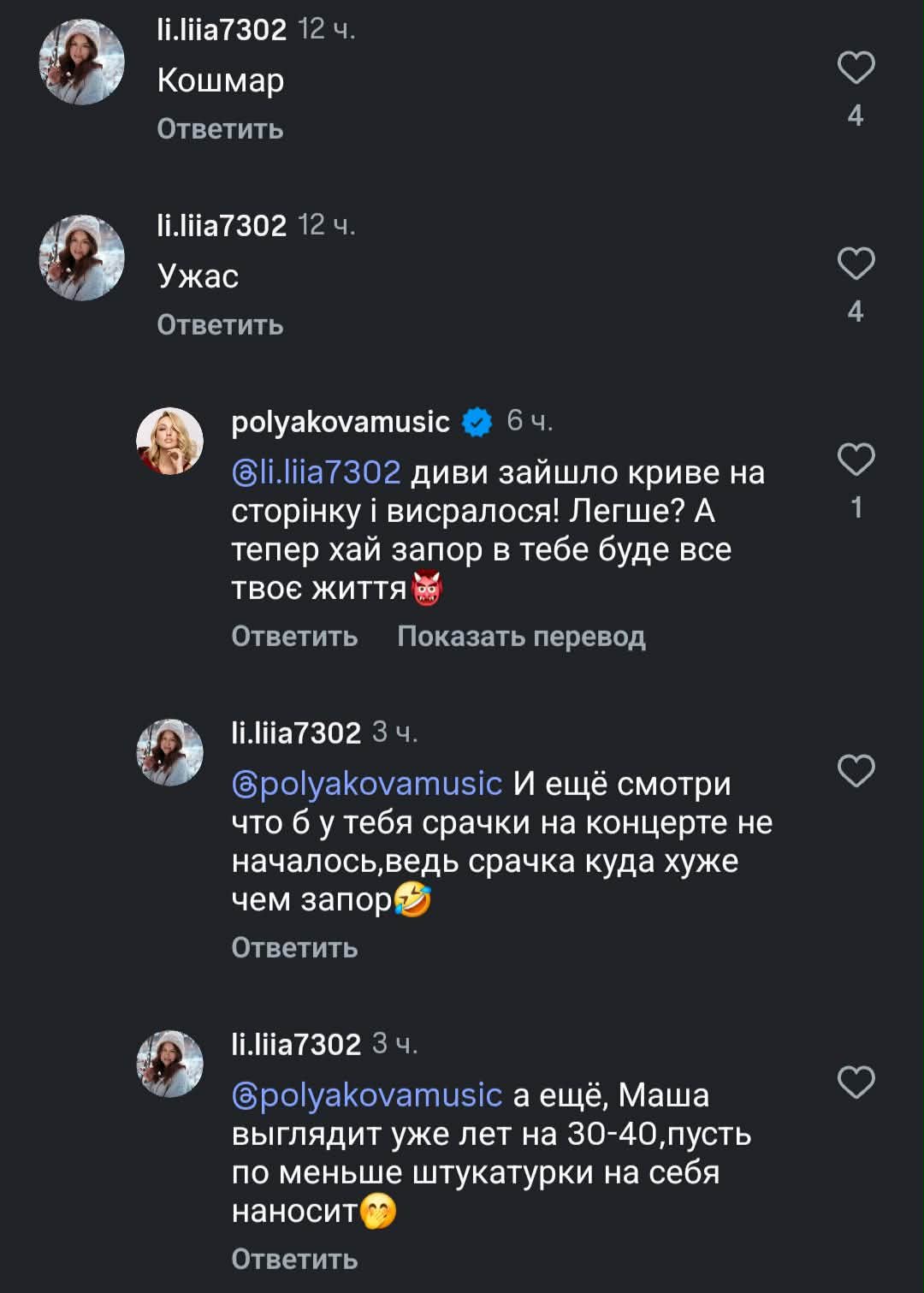Viewport: 924px width, 1293px height.
Task: Reply to the "Кошмар" comment
Action: [220, 129]
